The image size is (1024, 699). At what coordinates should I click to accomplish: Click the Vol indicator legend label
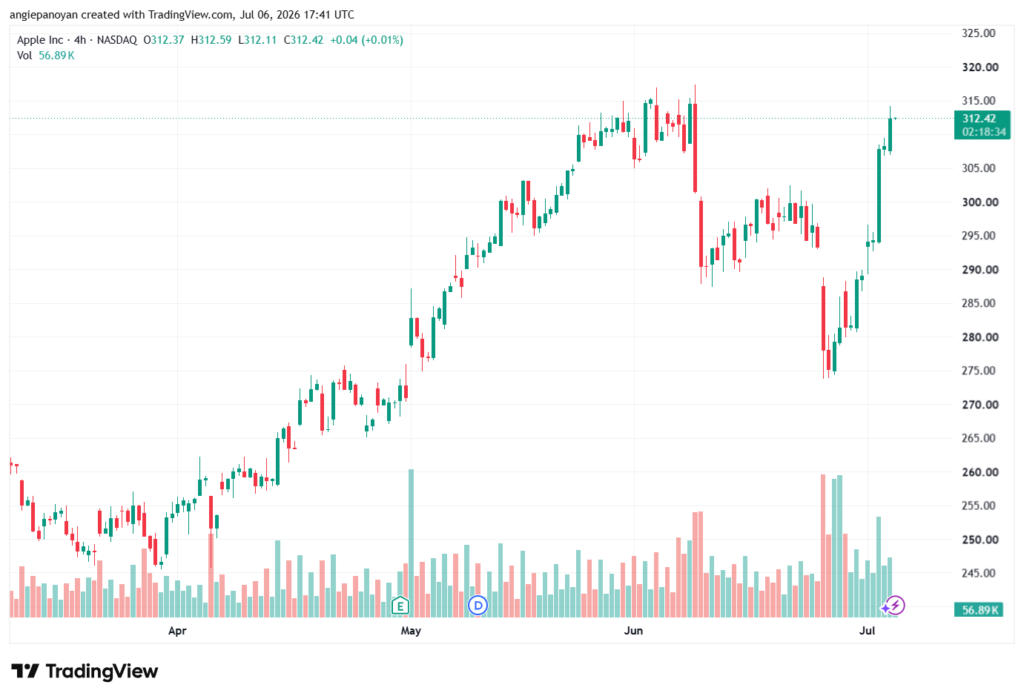(x=24, y=56)
